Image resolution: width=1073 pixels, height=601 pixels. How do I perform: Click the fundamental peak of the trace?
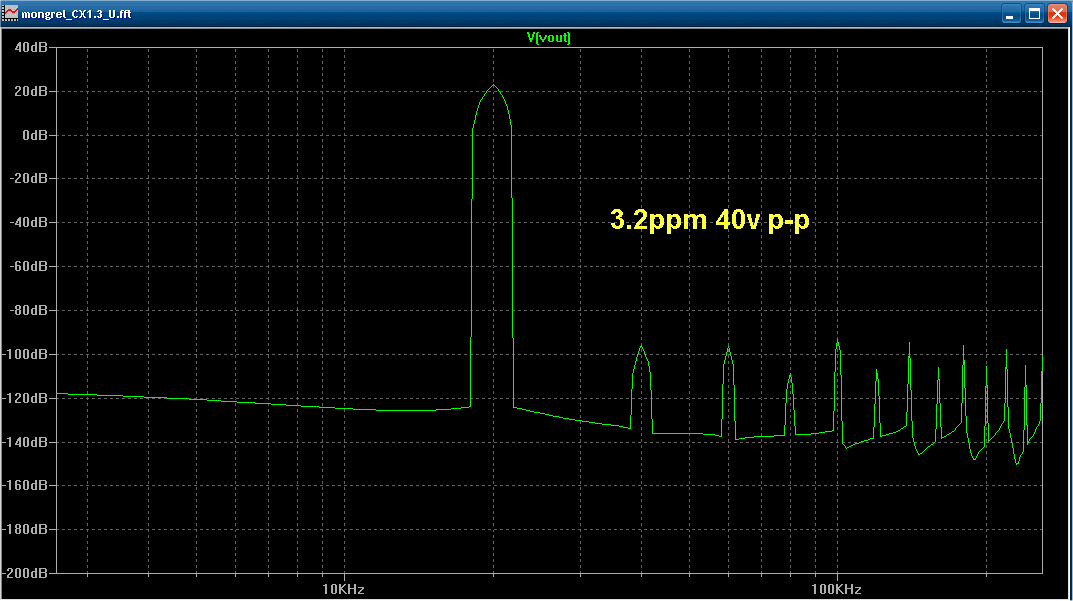click(x=493, y=86)
